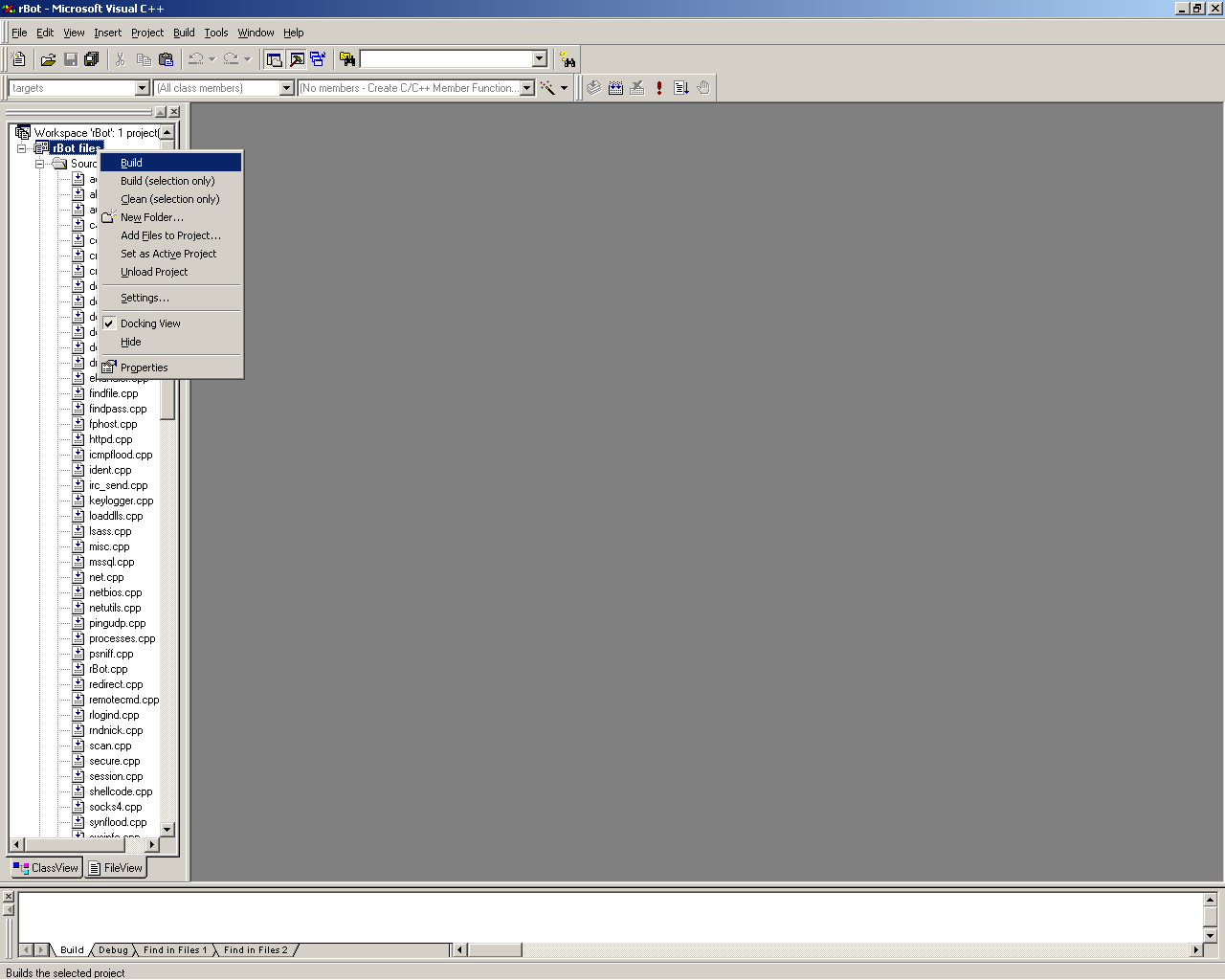Click the Go debug icon
1225x980 pixels.
click(680, 88)
